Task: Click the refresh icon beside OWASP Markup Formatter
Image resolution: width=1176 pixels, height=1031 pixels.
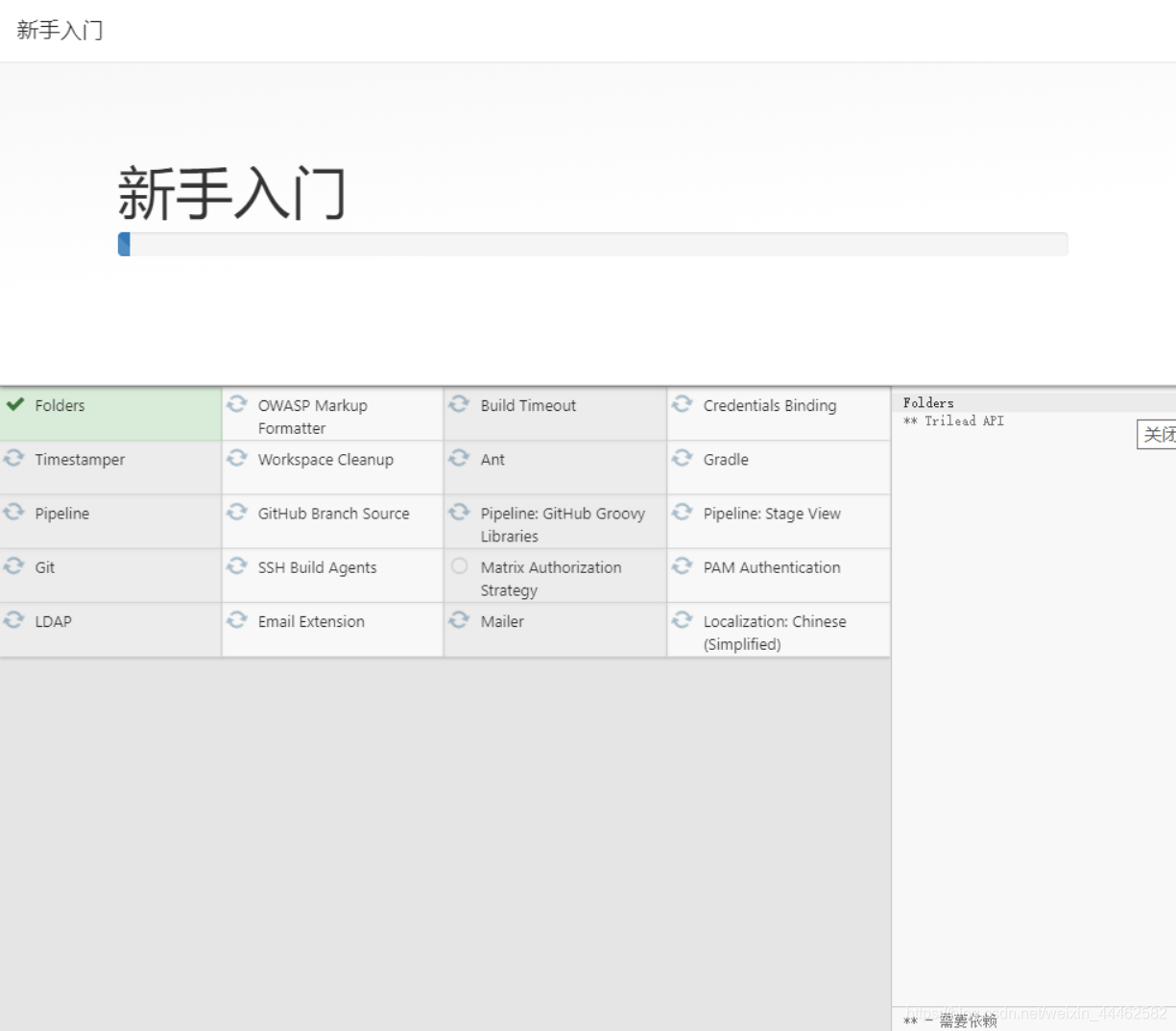Action: (x=237, y=404)
